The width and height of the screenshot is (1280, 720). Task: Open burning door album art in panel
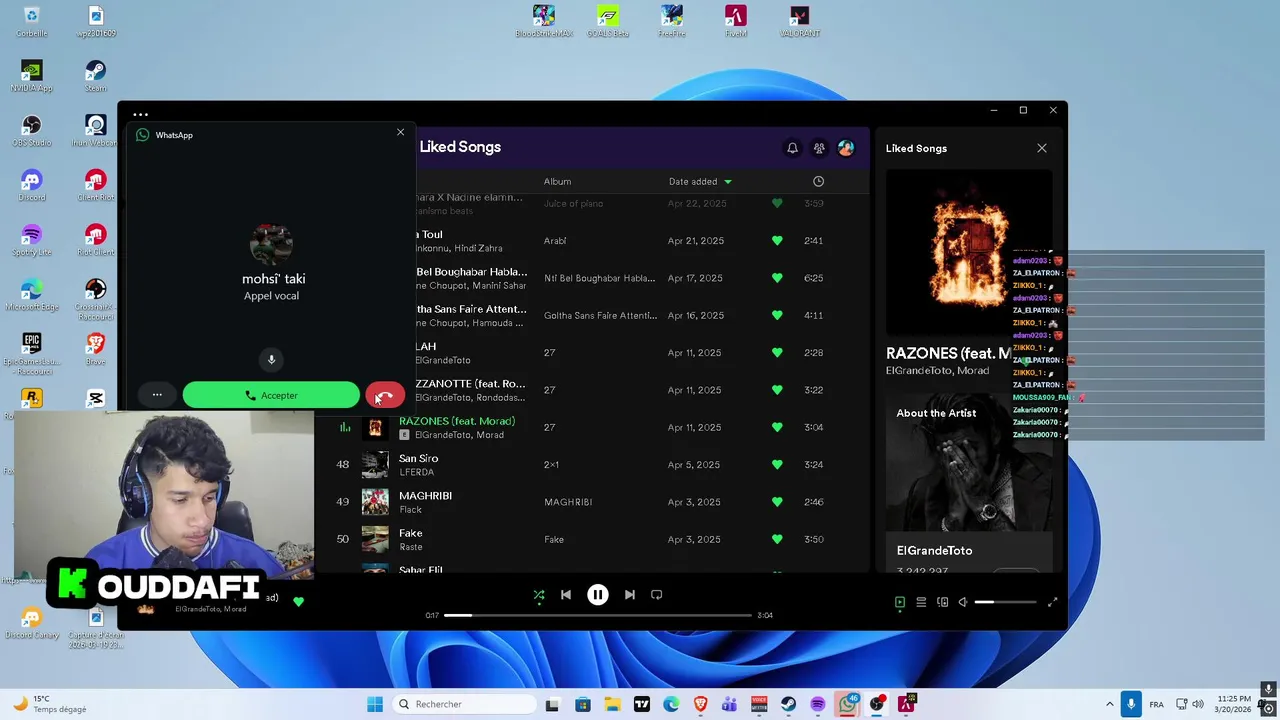969,252
